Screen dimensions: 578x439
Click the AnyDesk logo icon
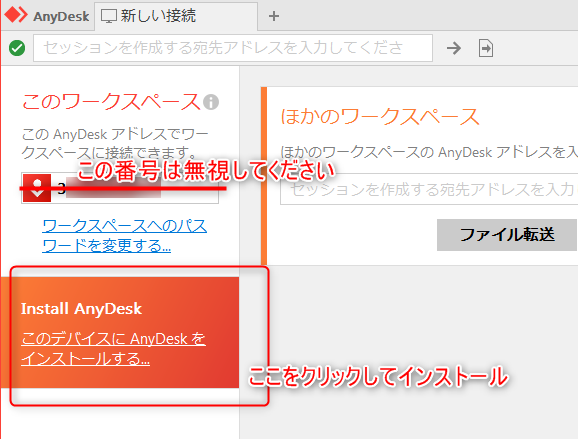click(x=15, y=15)
